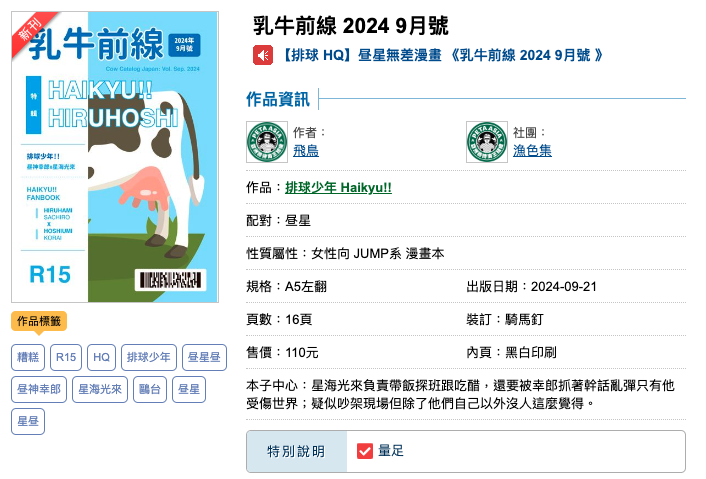This screenshot has height=479, width=706.
Task: Open the author's round green avatar
Action: tap(267, 142)
